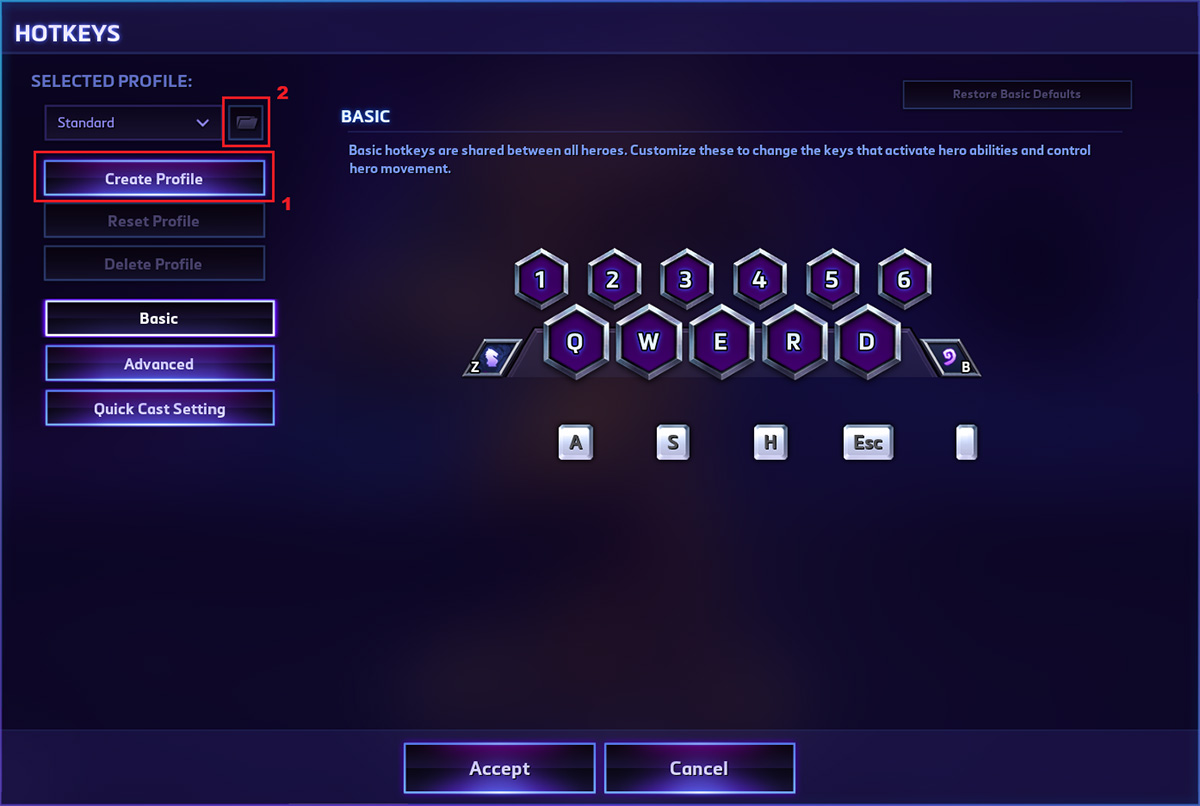The width and height of the screenshot is (1200, 806).
Task: Select the talent hotkey hexagon 1
Action: (x=541, y=280)
